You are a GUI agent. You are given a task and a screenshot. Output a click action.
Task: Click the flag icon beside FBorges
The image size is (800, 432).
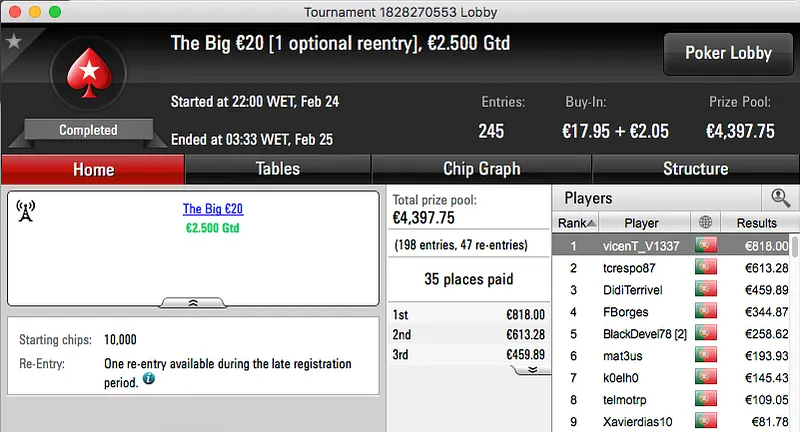click(707, 312)
